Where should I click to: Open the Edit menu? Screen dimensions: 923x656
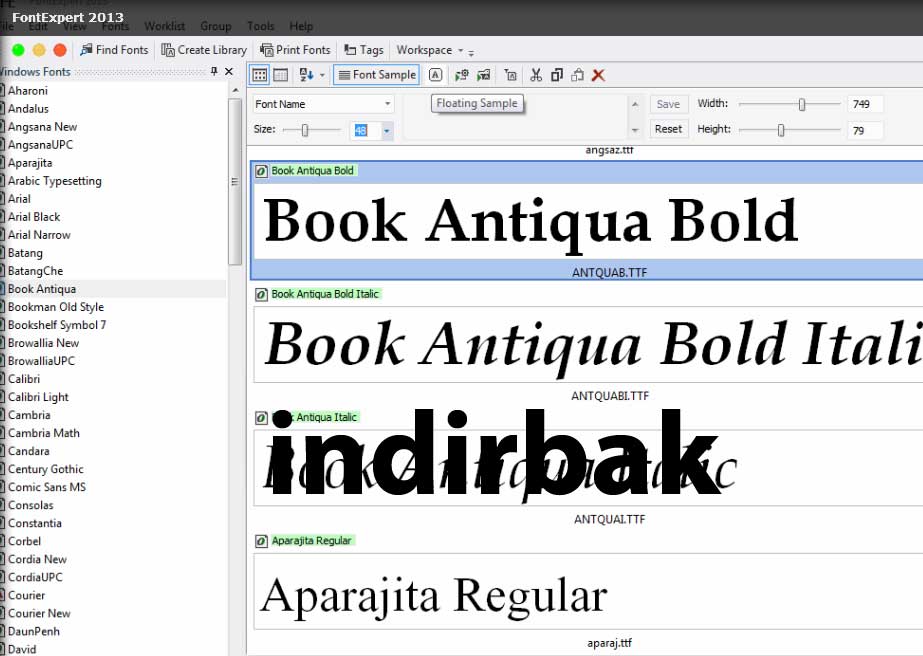38,26
